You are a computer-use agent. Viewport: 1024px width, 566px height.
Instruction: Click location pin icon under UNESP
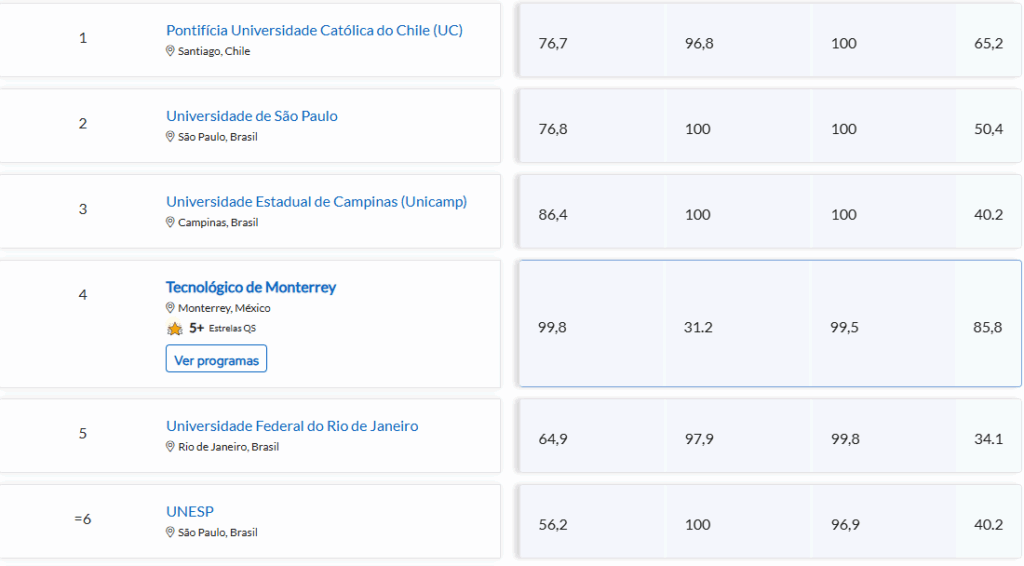pos(170,533)
